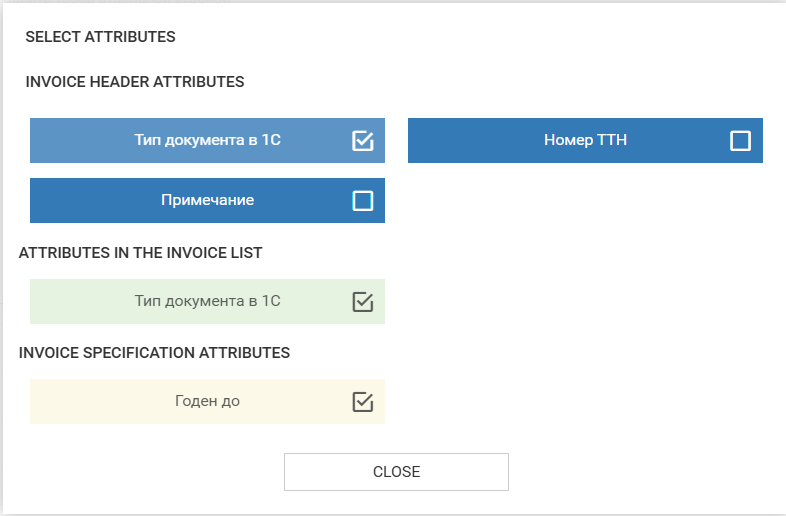Uncheck the header 'Тип документа в 1С' checkbox
This screenshot has height=516, width=786.
[363, 141]
